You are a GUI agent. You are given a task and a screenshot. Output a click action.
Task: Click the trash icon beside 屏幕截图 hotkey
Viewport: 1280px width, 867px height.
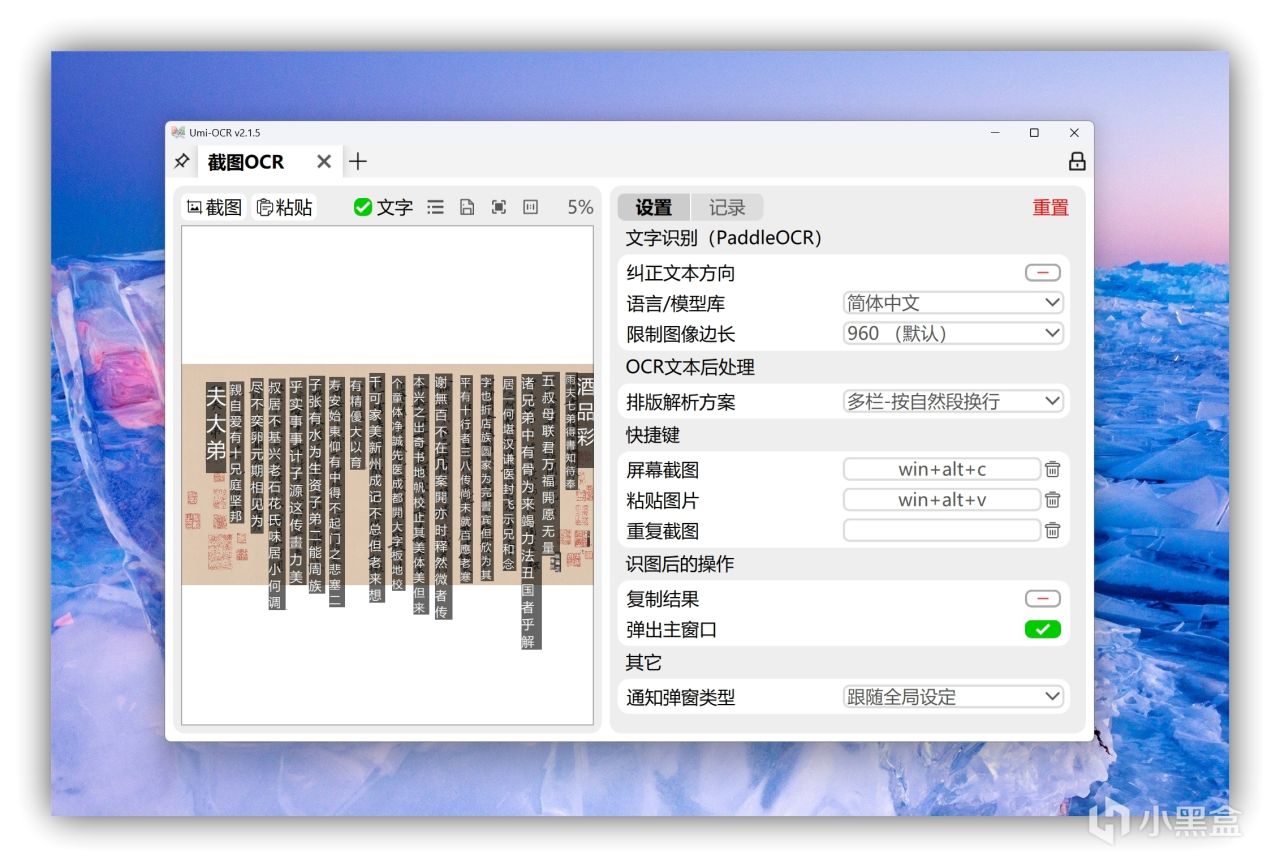pos(1052,468)
